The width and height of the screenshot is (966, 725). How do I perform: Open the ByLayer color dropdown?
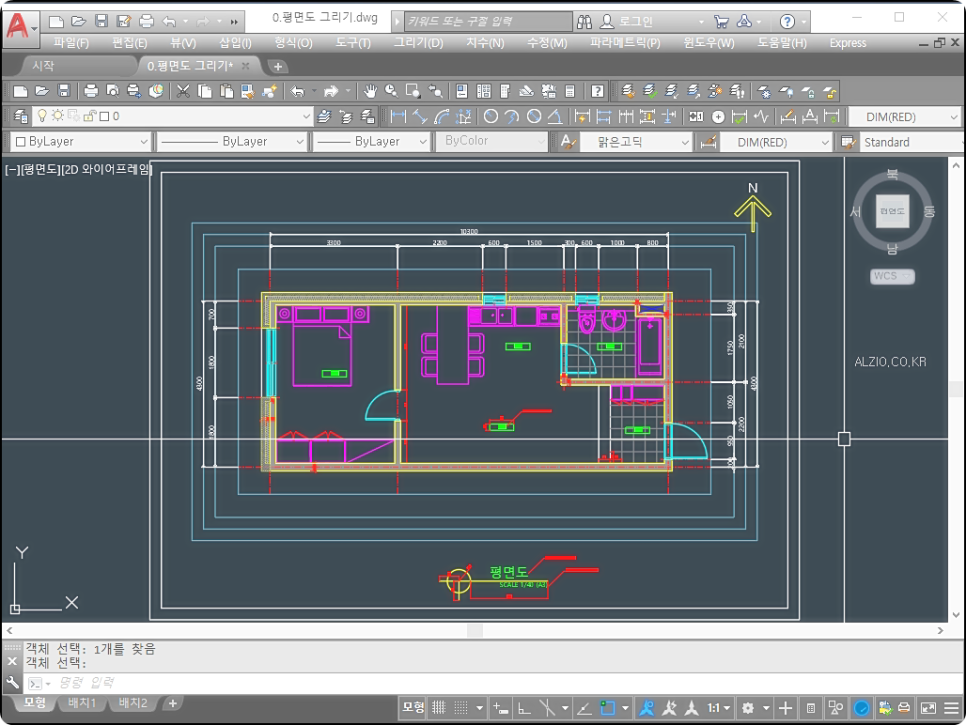(x=81, y=142)
